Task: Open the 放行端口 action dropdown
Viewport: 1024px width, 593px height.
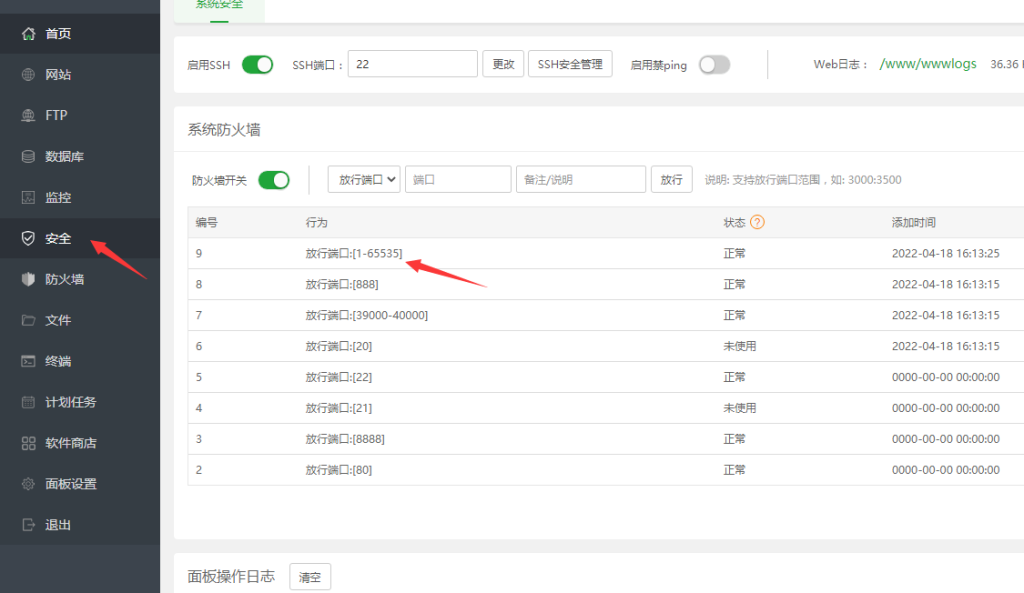Action: tap(363, 178)
